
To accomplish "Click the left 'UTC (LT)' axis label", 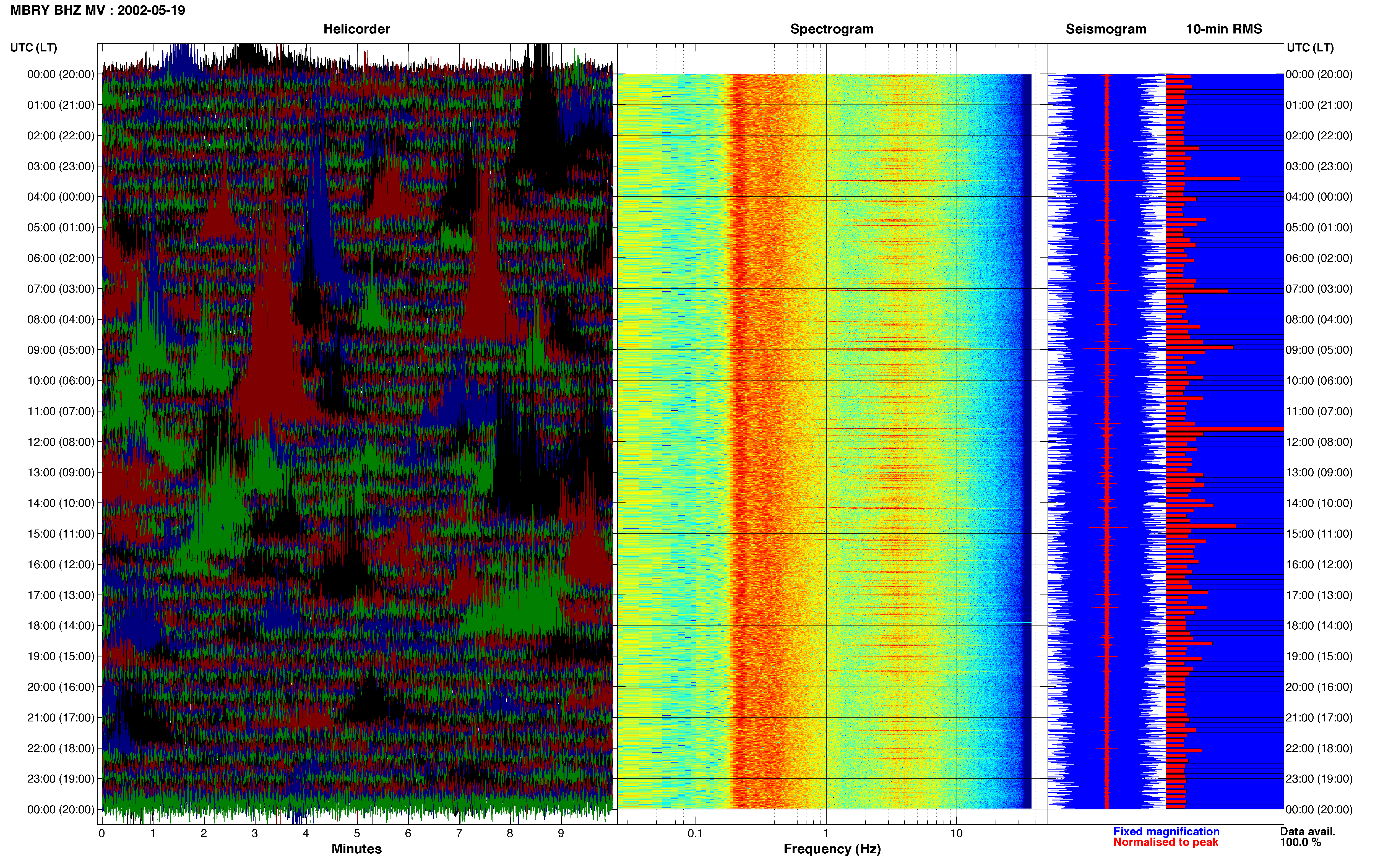I will 34,48.
